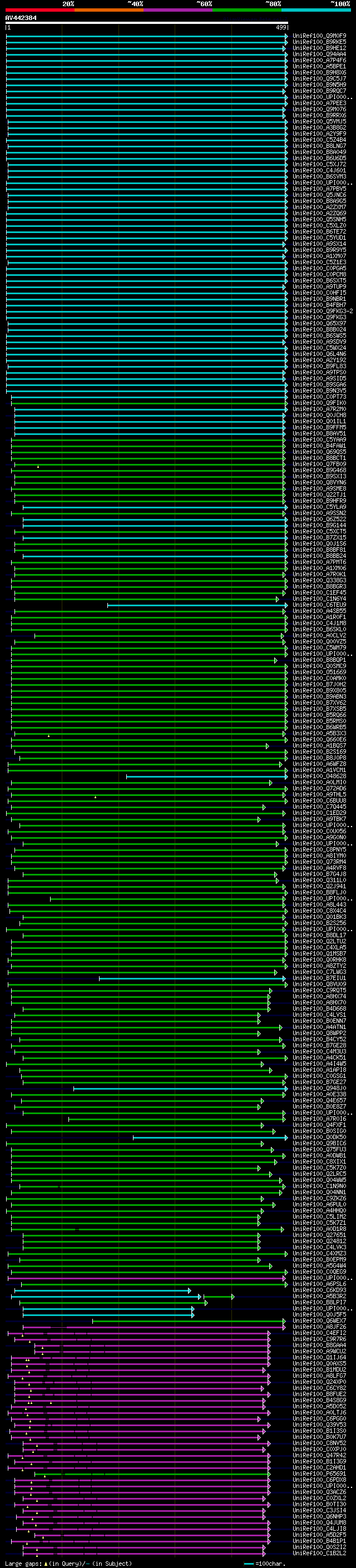Click the Large gaps legend text
The image size is (356, 1568).
pos(68,1564)
